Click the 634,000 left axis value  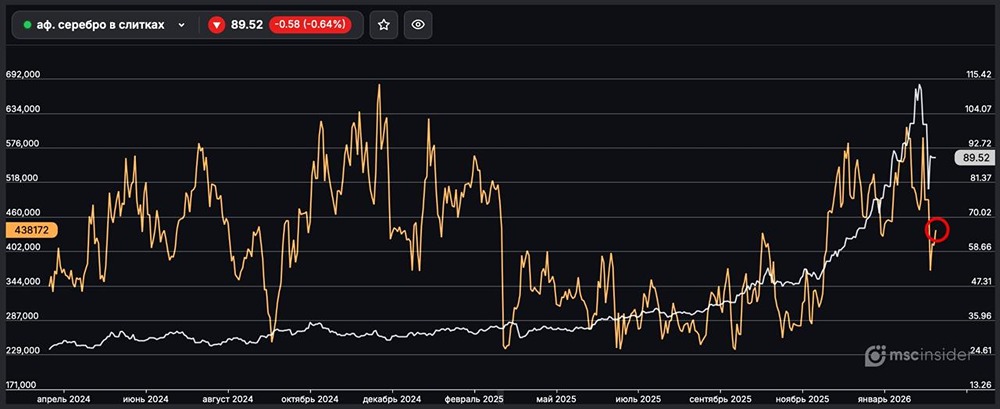(x=22, y=109)
